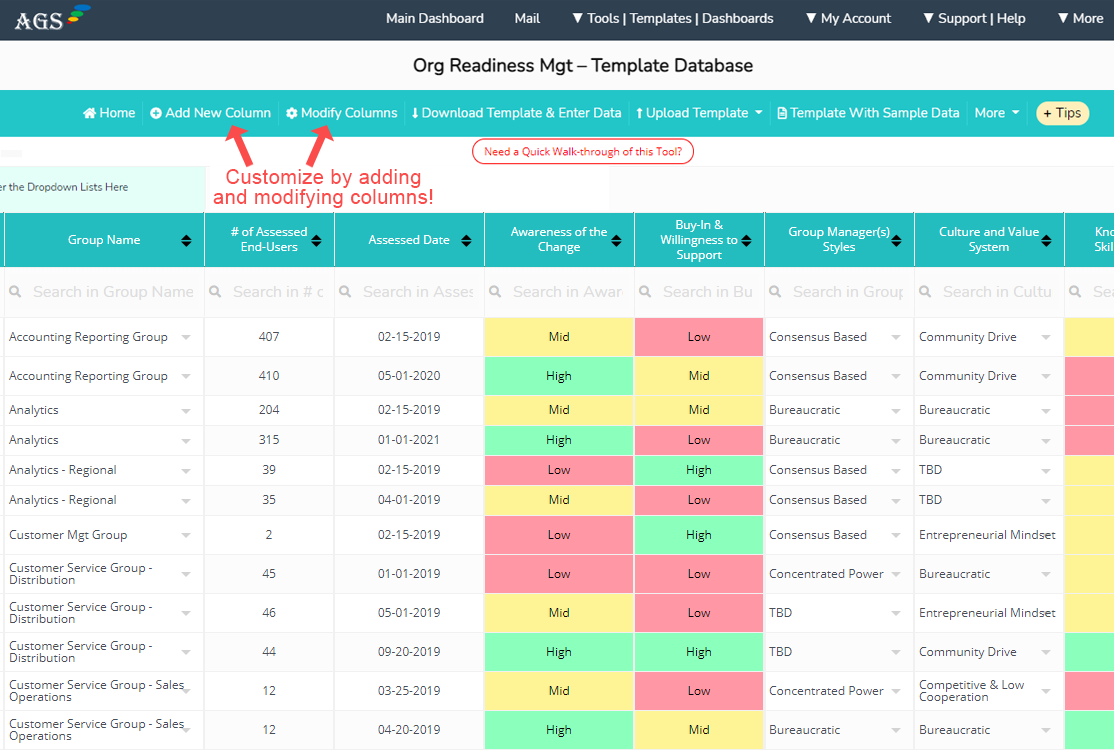Click the + Tips button

pyautogui.click(x=1062, y=113)
